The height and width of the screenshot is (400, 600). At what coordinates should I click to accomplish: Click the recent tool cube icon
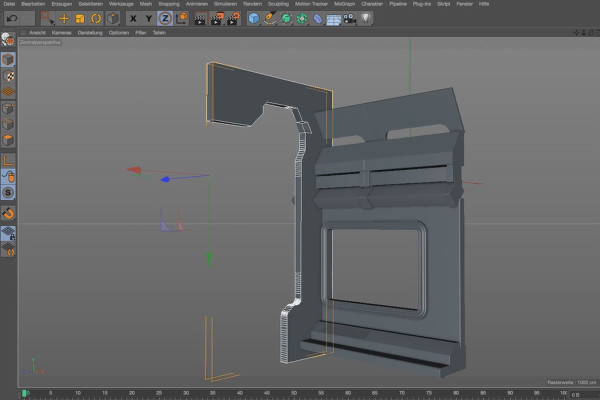coord(112,18)
